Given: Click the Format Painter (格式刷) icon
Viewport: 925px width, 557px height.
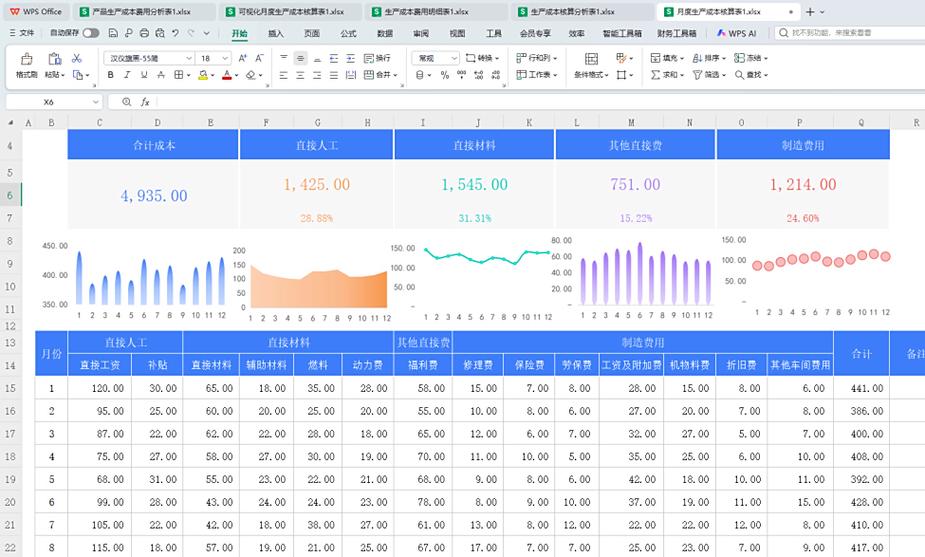Looking at the screenshot, I should pyautogui.click(x=27, y=58).
